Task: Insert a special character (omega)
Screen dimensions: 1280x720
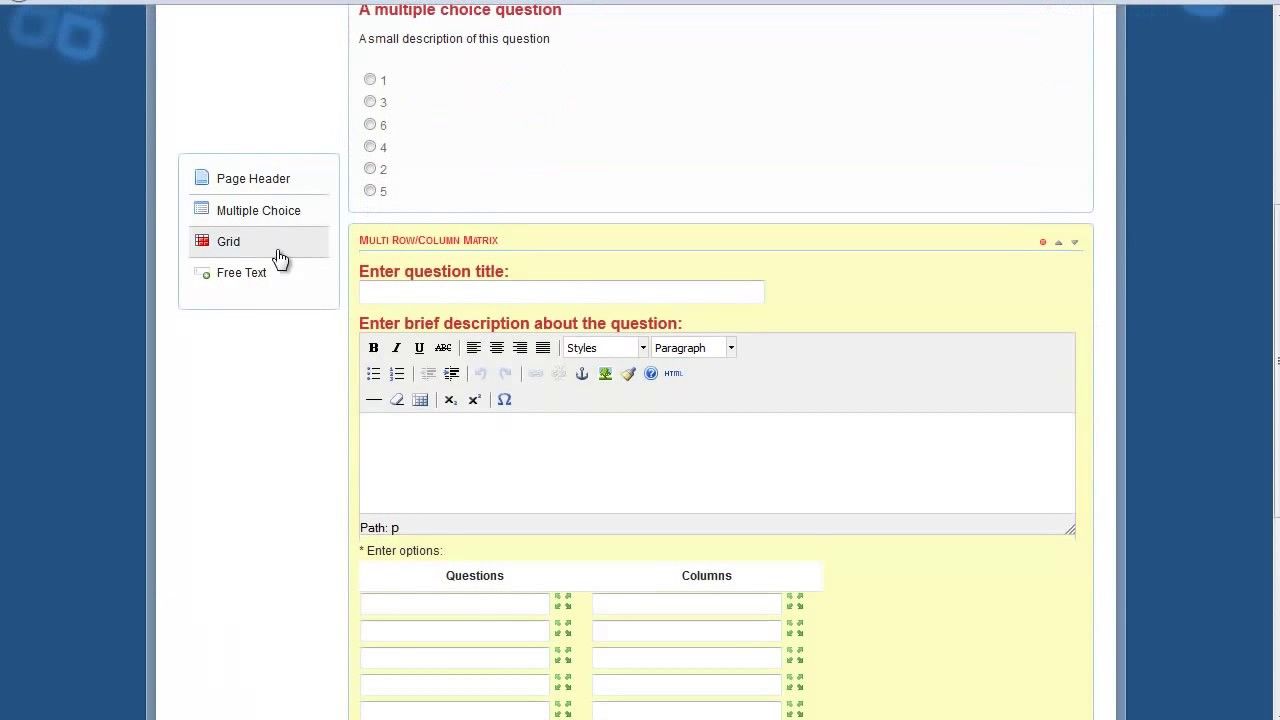Action: pos(504,400)
